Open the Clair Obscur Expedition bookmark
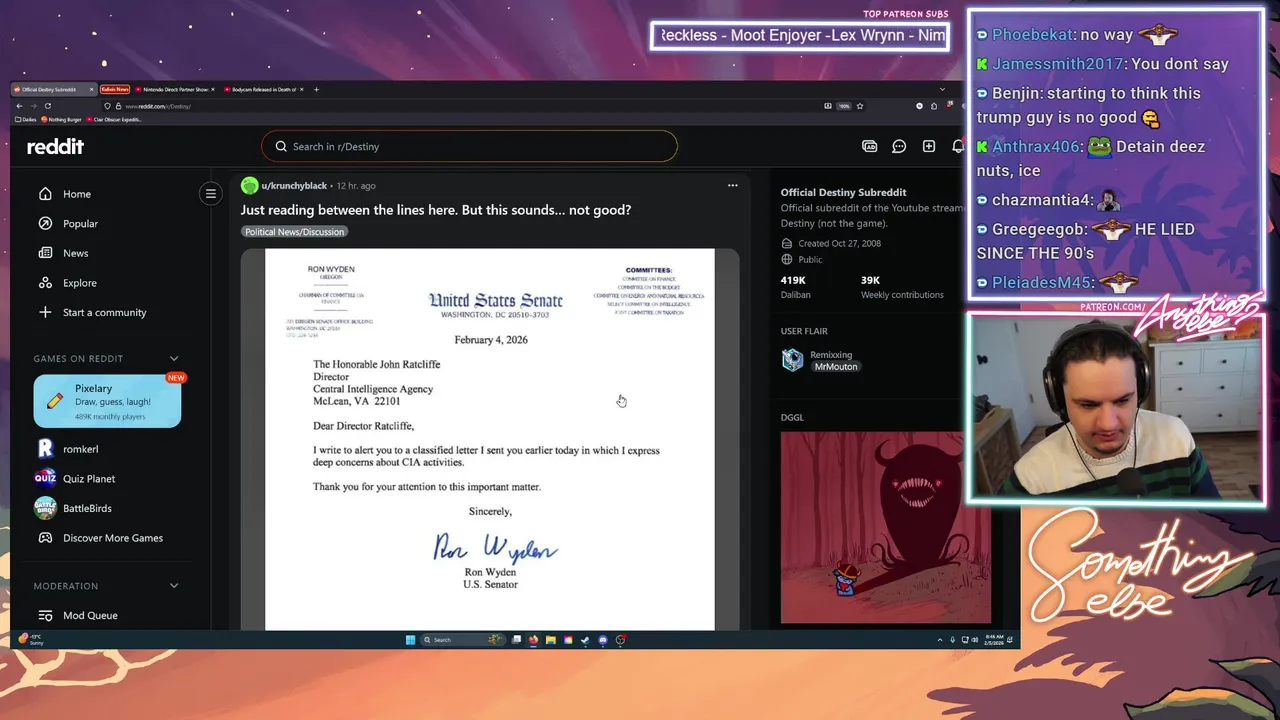1280x720 pixels. pos(113,120)
